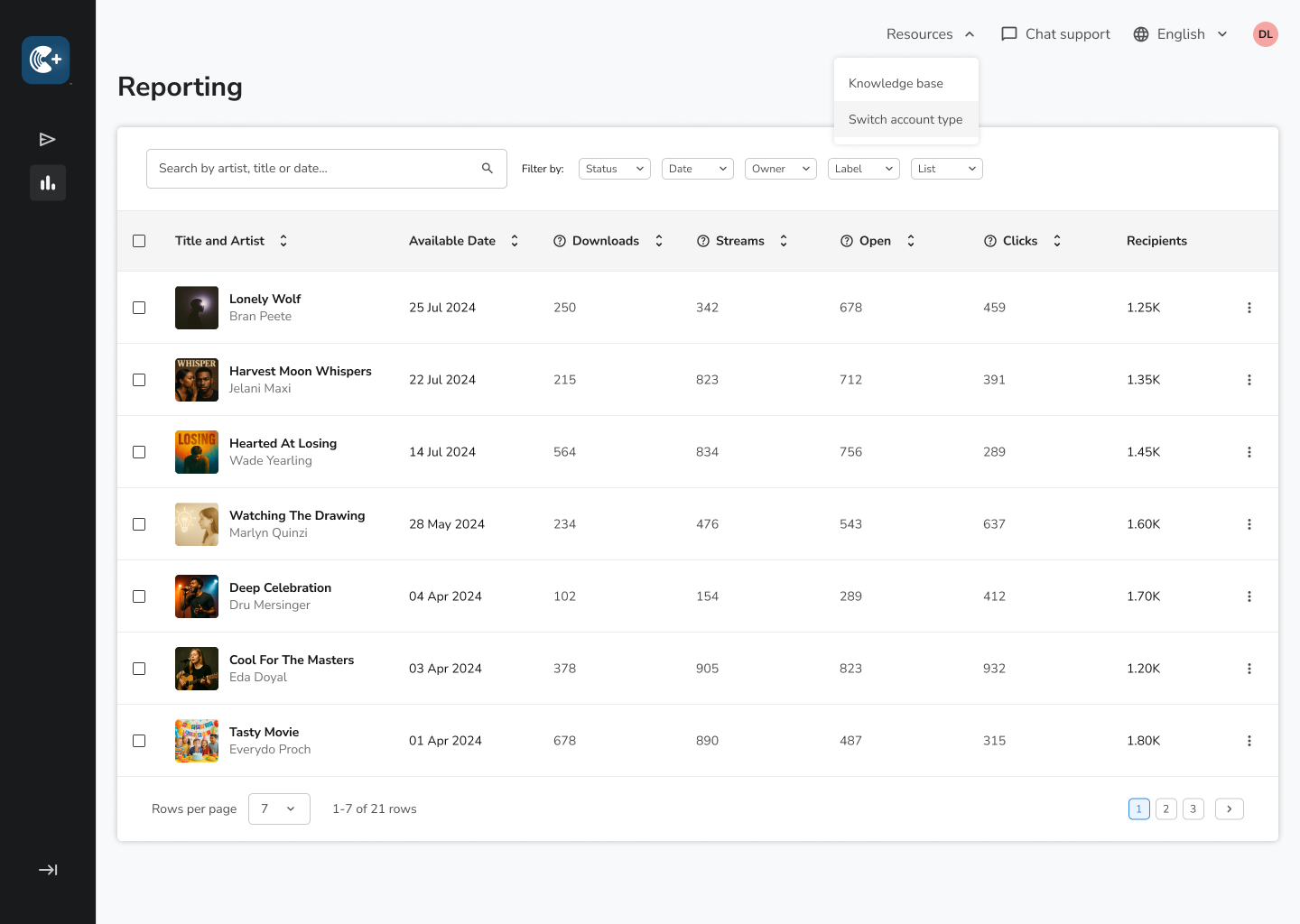Open the English language dropdown

click(1181, 34)
